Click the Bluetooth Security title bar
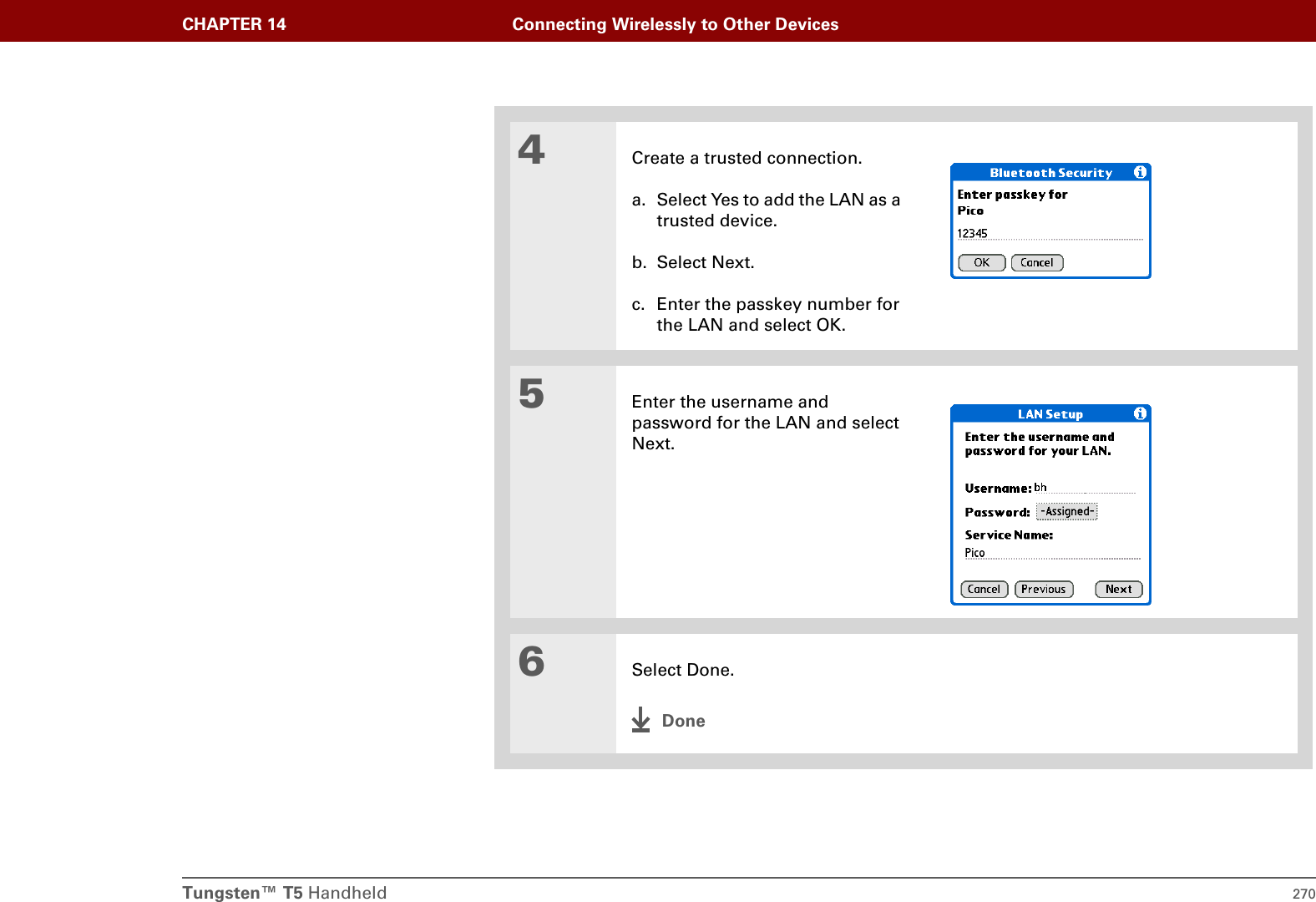Image resolution: width=1316 pixels, height=902 pixels. (x=1050, y=173)
